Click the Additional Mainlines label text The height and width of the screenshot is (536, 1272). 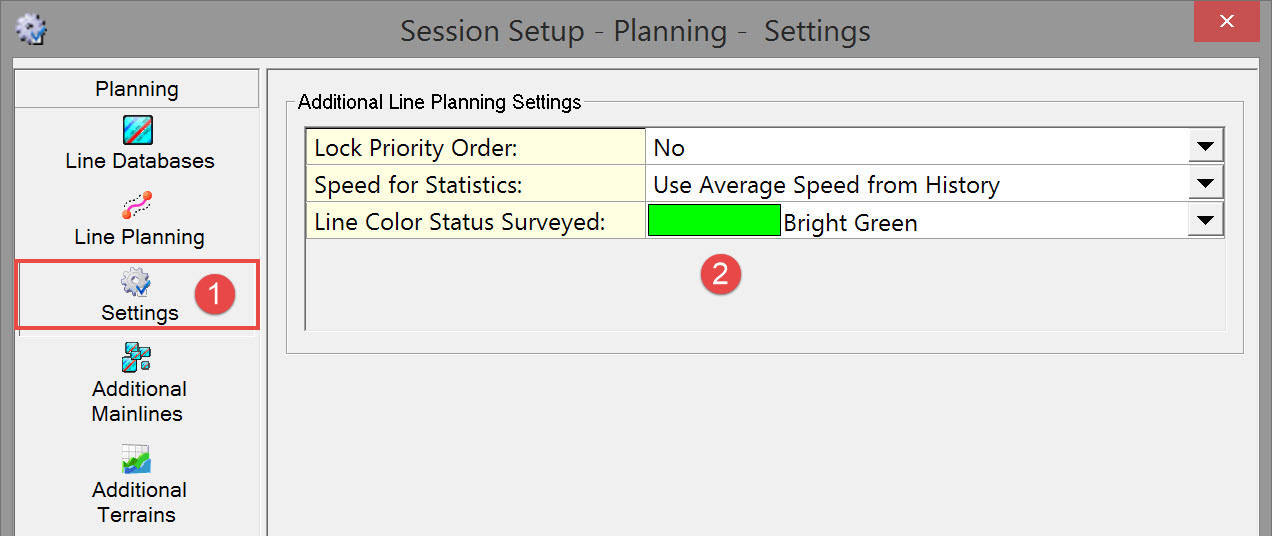(x=139, y=401)
